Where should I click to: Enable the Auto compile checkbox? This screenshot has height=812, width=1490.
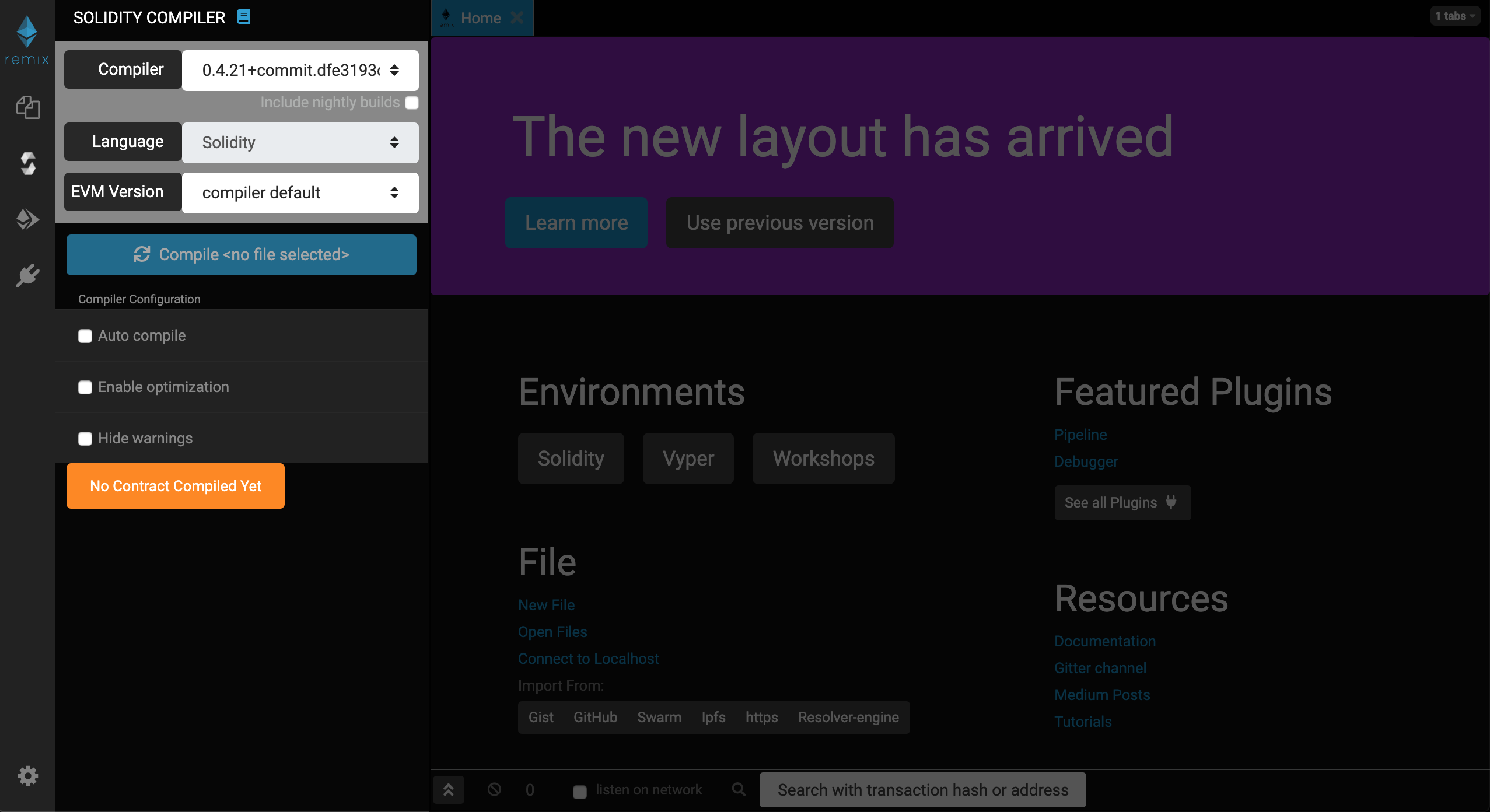[x=85, y=336]
